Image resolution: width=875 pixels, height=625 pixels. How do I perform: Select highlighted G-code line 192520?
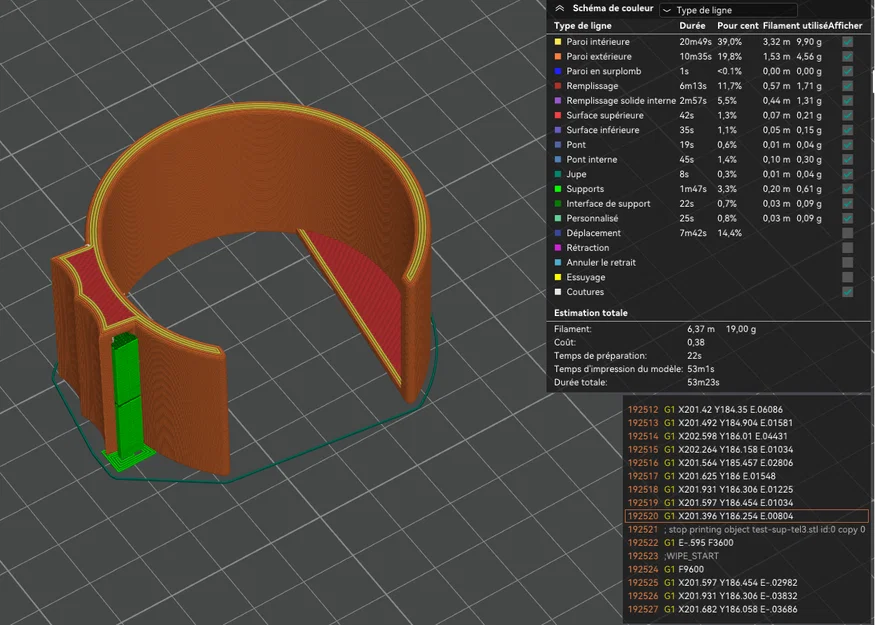click(747, 516)
